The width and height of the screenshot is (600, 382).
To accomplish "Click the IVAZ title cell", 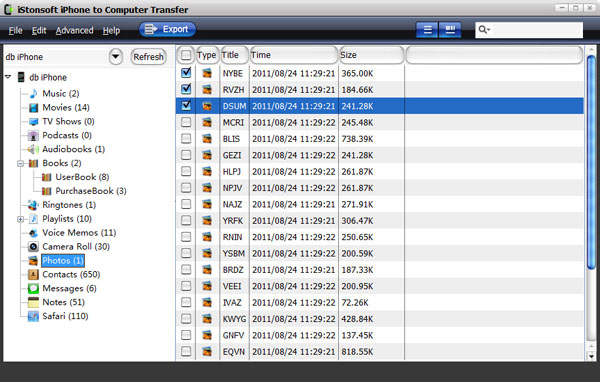I will click(232, 303).
